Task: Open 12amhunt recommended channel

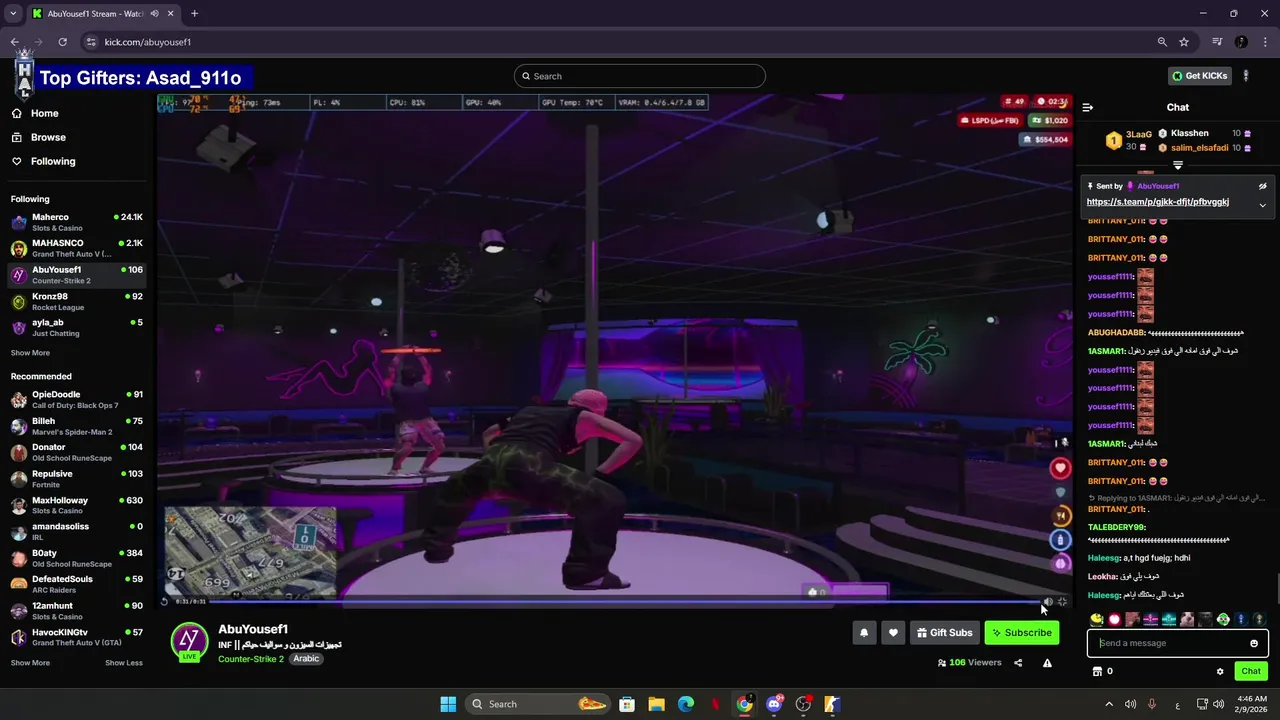Action: click(77, 611)
